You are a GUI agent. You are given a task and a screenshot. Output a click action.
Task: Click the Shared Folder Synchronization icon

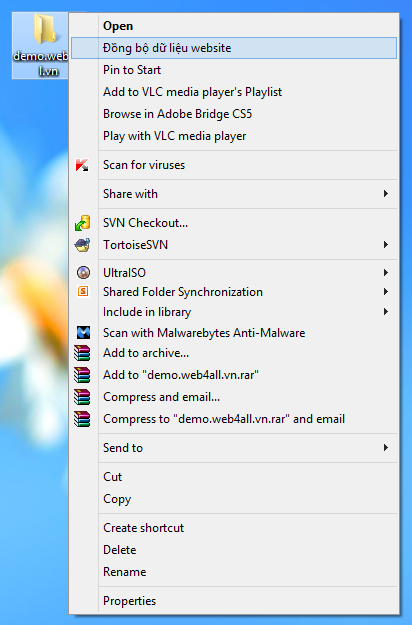pyautogui.click(x=83, y=292)
